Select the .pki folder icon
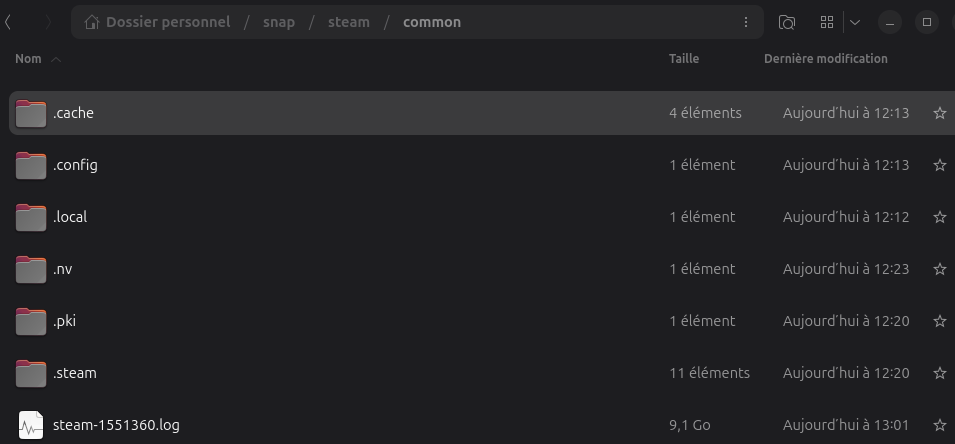955x444 pixels. (x=32, y=321)
